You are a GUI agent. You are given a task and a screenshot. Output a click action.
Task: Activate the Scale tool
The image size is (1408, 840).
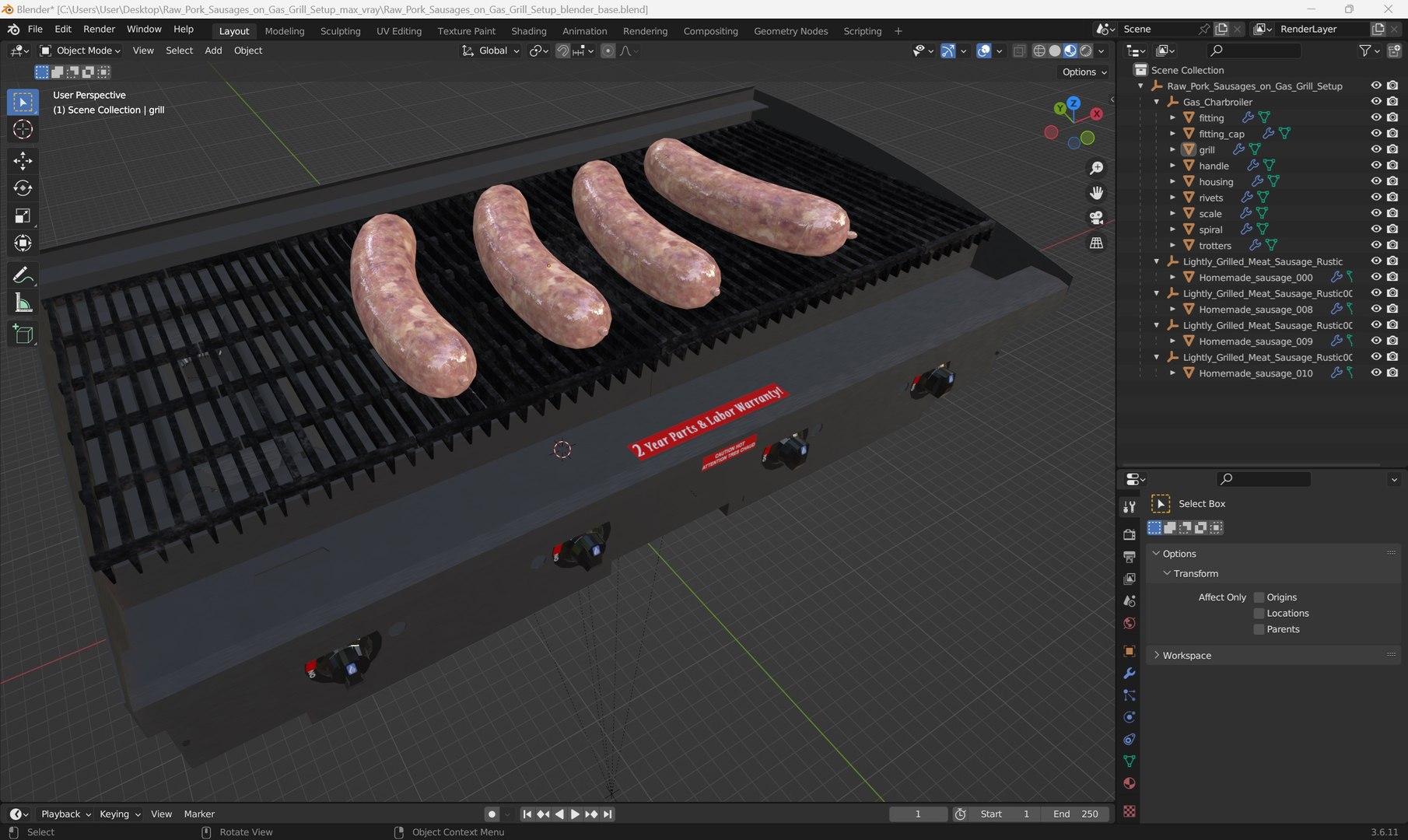coord(23,215)
